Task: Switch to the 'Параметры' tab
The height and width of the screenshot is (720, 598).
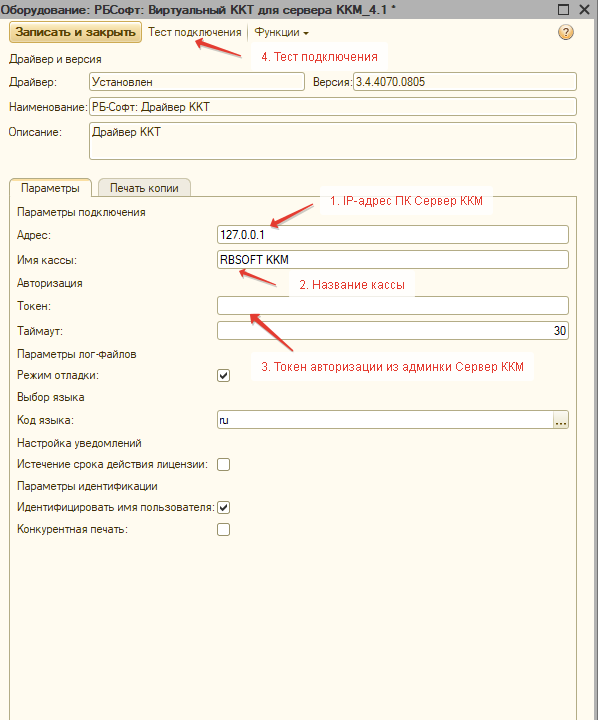Action: point(50,188)
